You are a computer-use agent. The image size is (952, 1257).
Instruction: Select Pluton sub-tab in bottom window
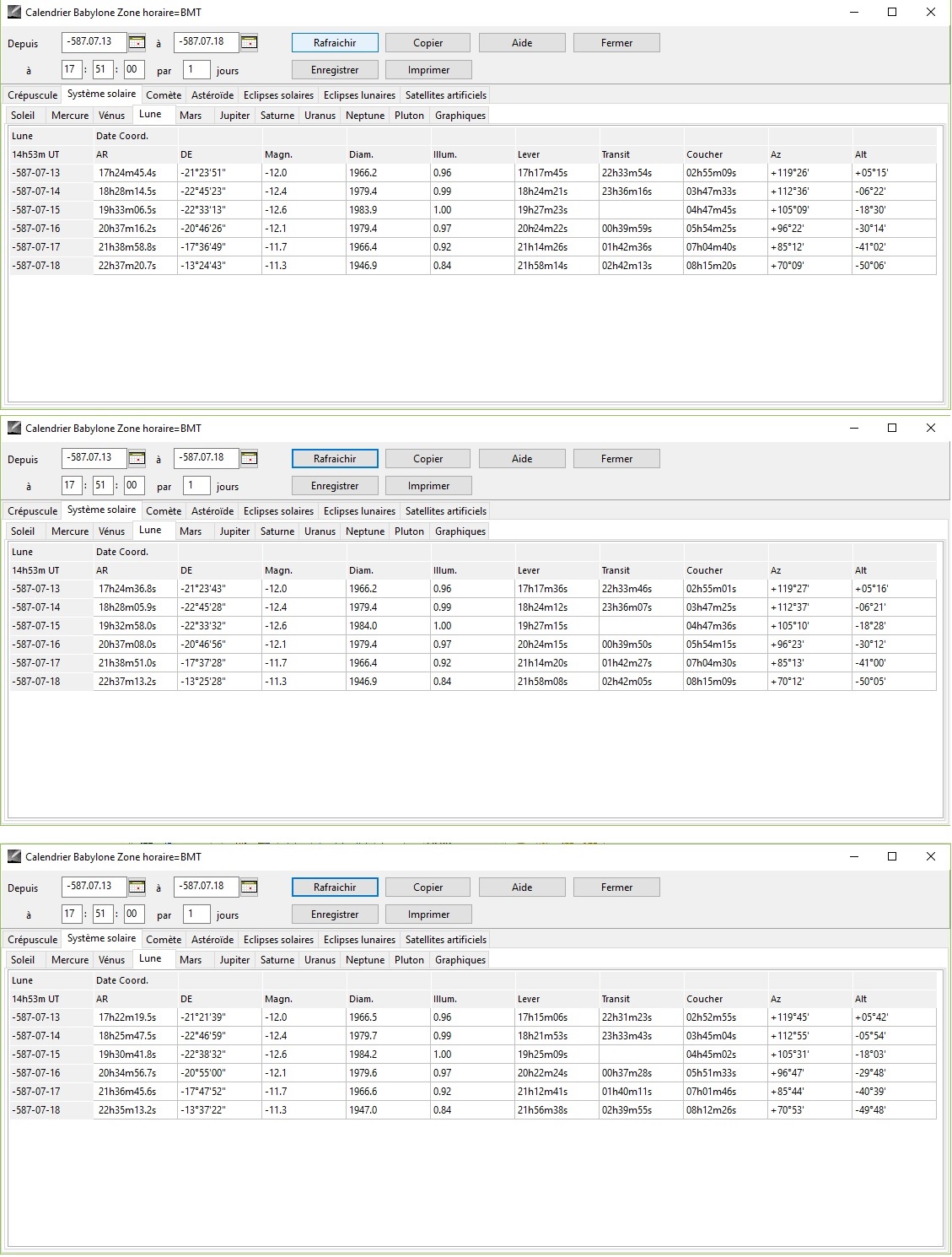(409, 960)
